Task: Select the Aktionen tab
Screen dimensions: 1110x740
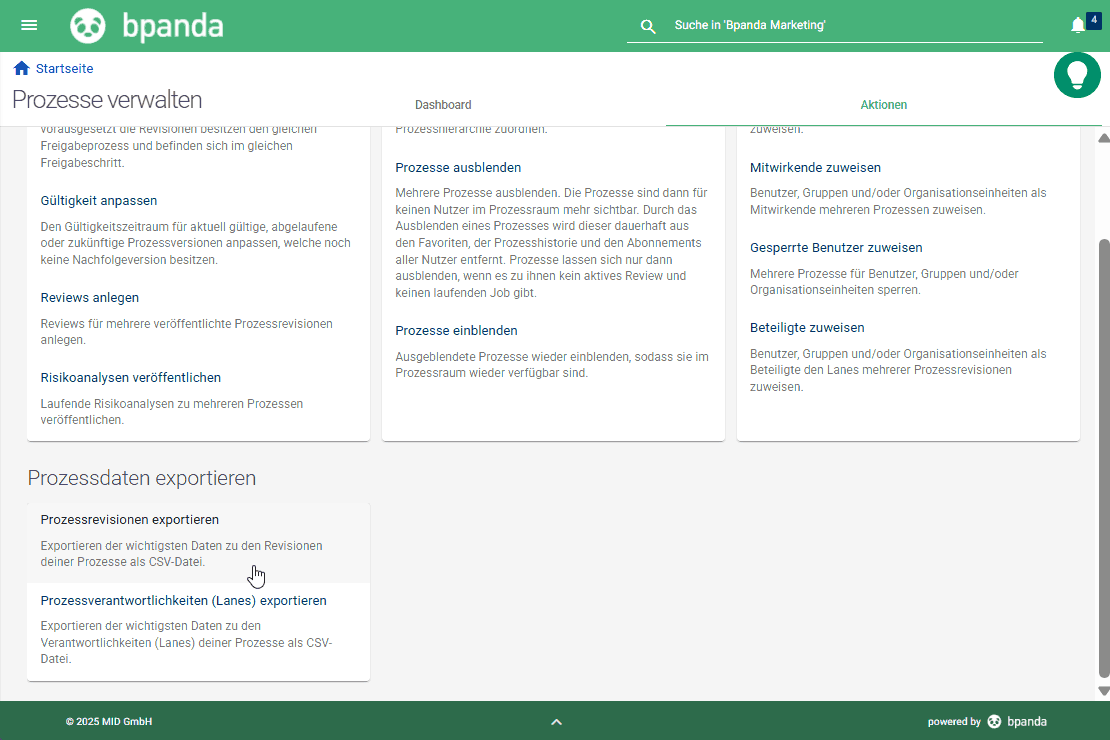Action: point(883,105)
